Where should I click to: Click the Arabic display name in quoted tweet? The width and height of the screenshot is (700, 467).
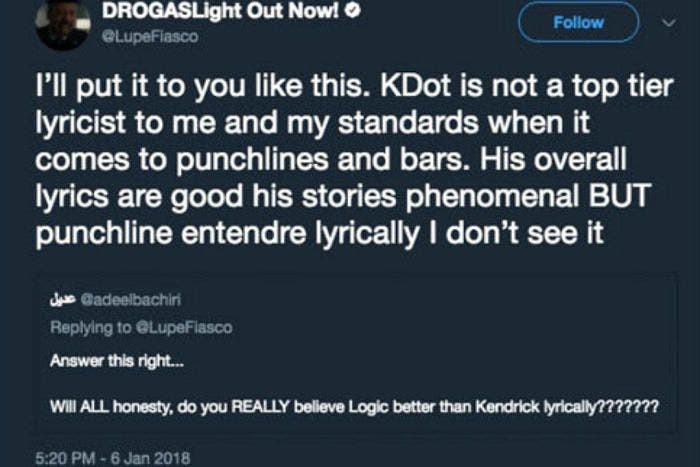(x=63, y=299)
